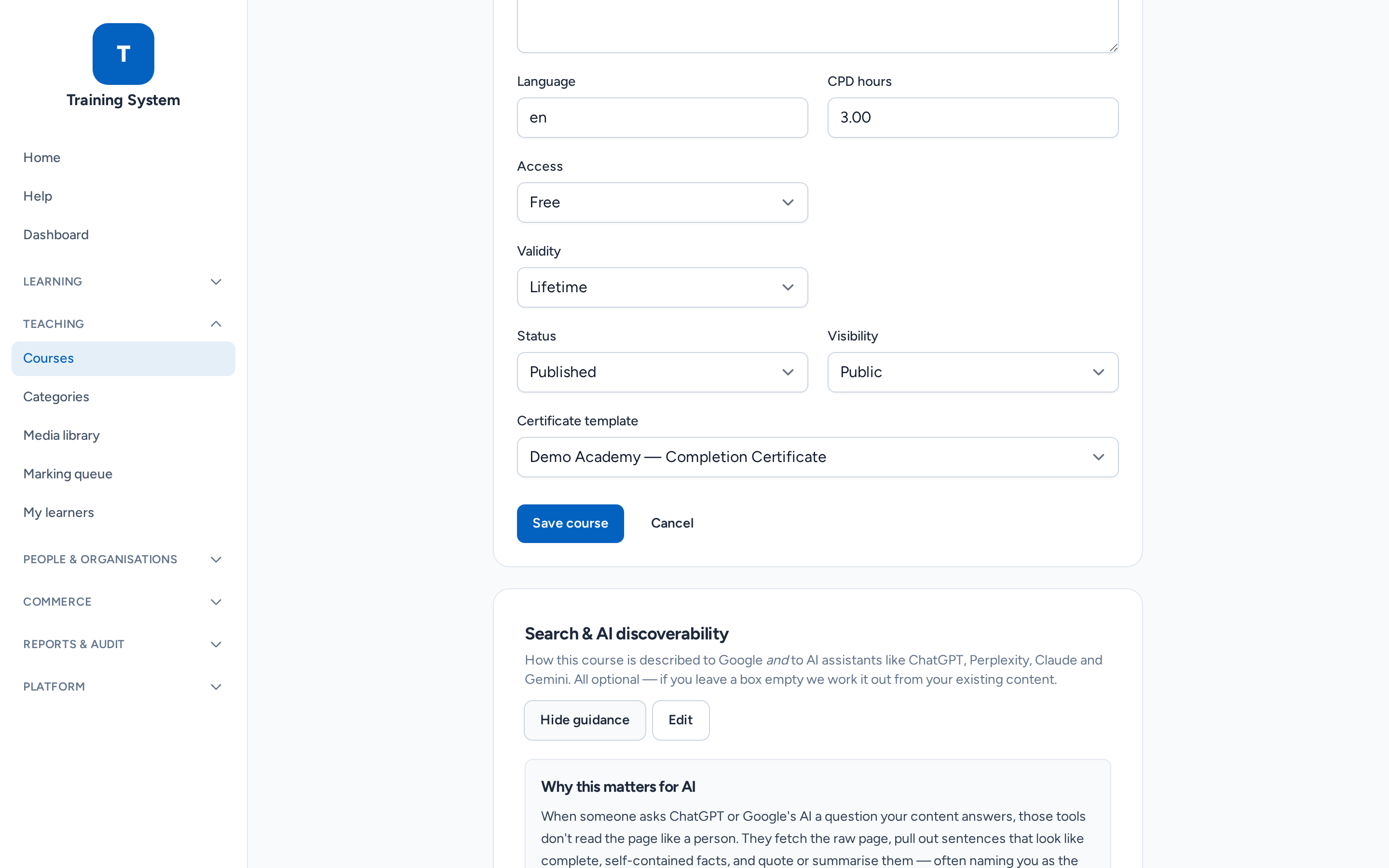Open the Visibility dropdown showing Public
Image resolution: width=1389 pixels, height=868 pixels.
[x=973, y=373]
